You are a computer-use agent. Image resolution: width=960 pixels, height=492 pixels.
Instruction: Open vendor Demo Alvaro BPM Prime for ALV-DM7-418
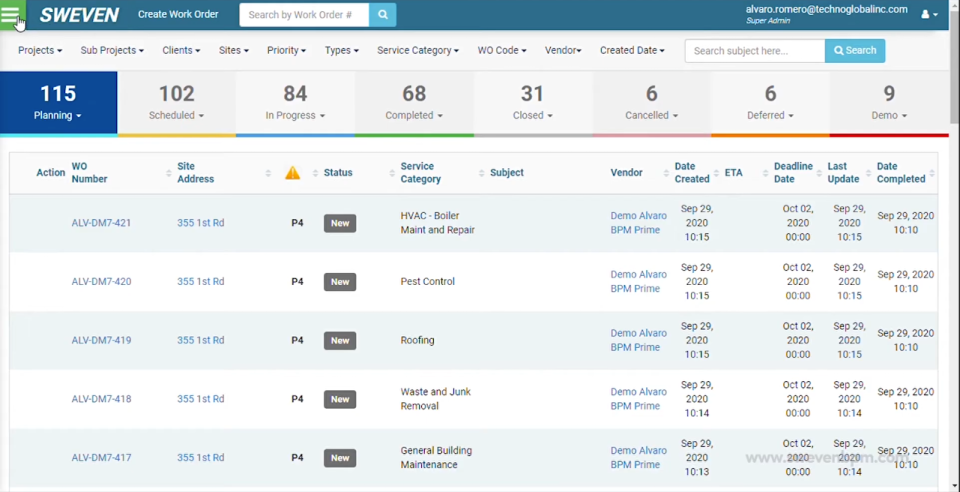pyautogui.click(x=639, y=399)
